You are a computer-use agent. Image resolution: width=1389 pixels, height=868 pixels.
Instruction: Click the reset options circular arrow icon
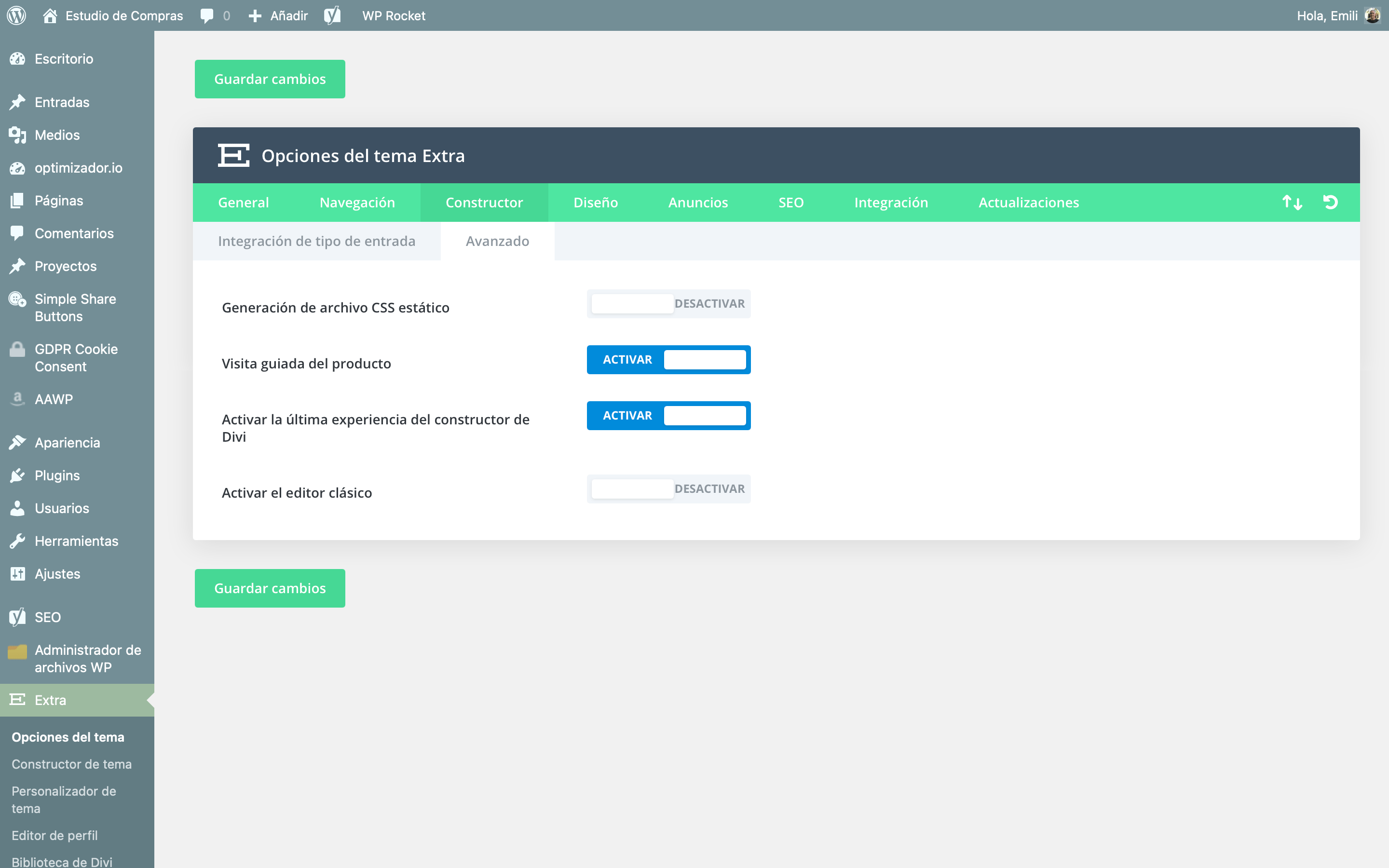(x=1331, y=202)
